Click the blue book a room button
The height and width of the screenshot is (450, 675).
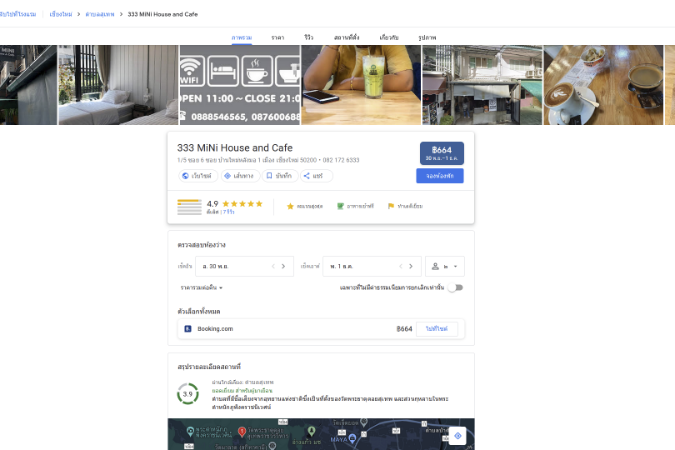(440, 176)
